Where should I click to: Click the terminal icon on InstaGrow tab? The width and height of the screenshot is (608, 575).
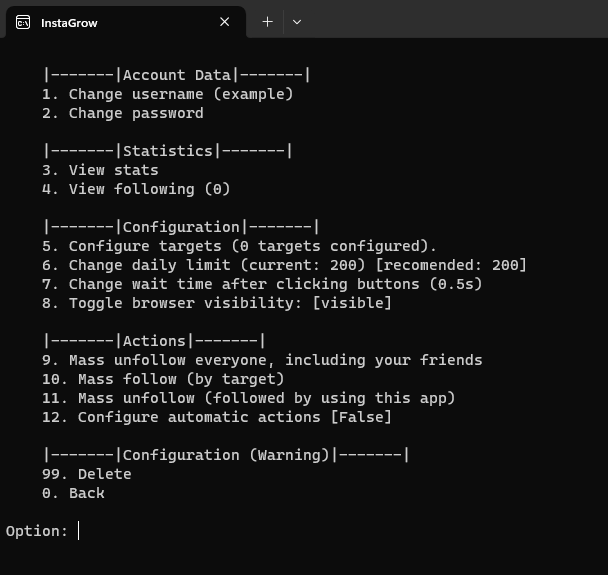coord(23,22)
